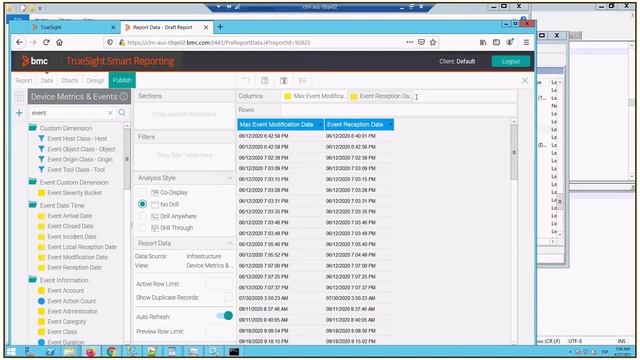This screenshot has width=640, height=360.
Task: Click the browser address bar
Action: pos(261,42)
